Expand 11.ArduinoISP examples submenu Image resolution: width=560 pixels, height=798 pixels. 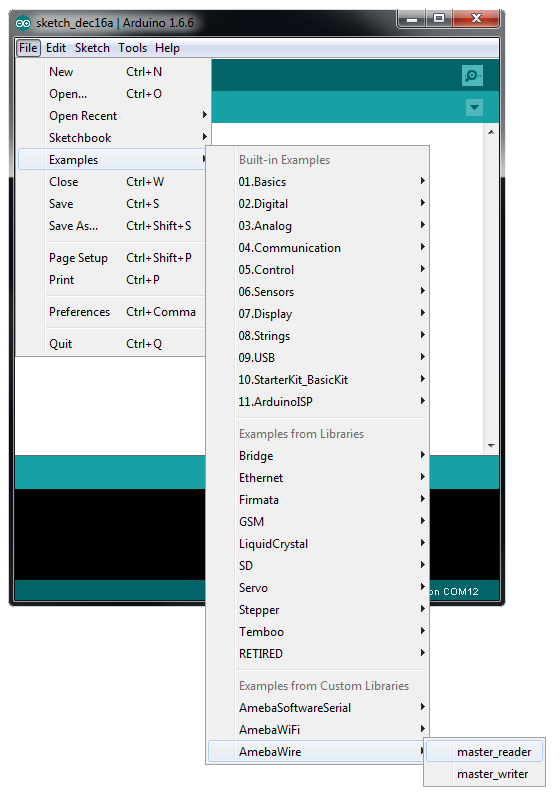[318, 402]
